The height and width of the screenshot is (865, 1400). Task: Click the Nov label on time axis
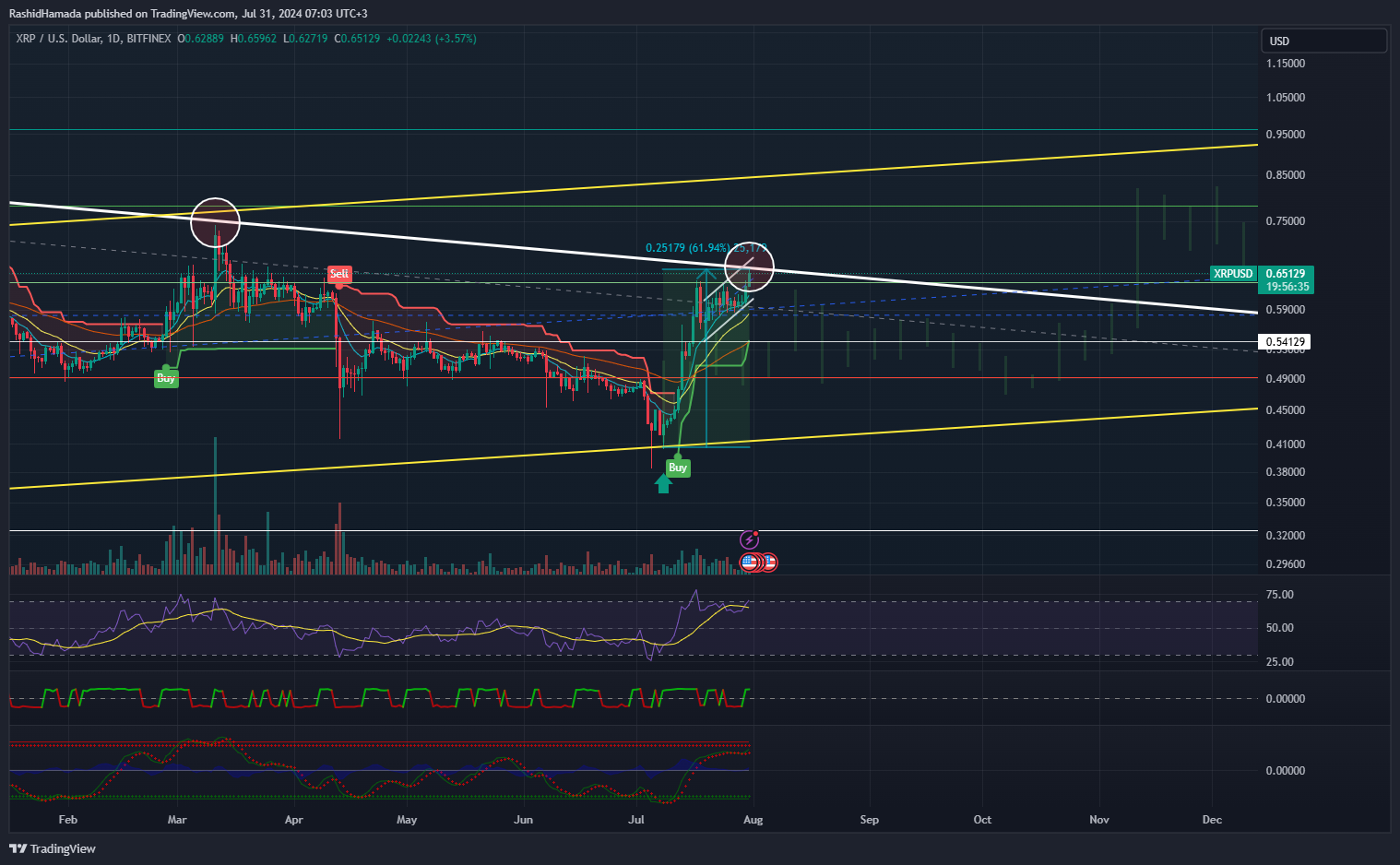click(1099, 820)
